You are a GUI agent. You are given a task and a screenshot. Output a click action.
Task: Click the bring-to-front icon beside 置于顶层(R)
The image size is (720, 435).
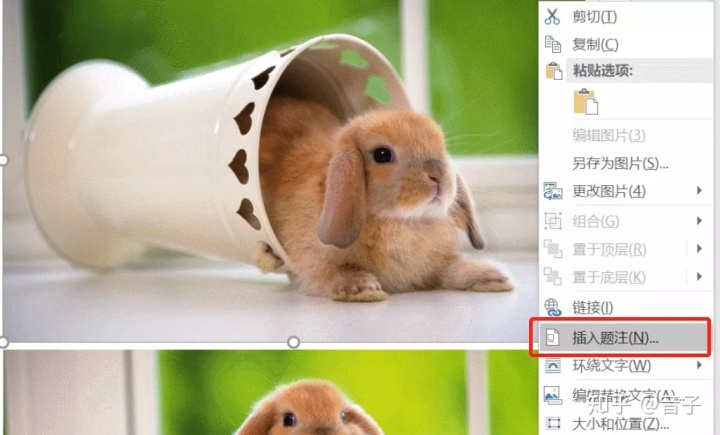(553, 249)
